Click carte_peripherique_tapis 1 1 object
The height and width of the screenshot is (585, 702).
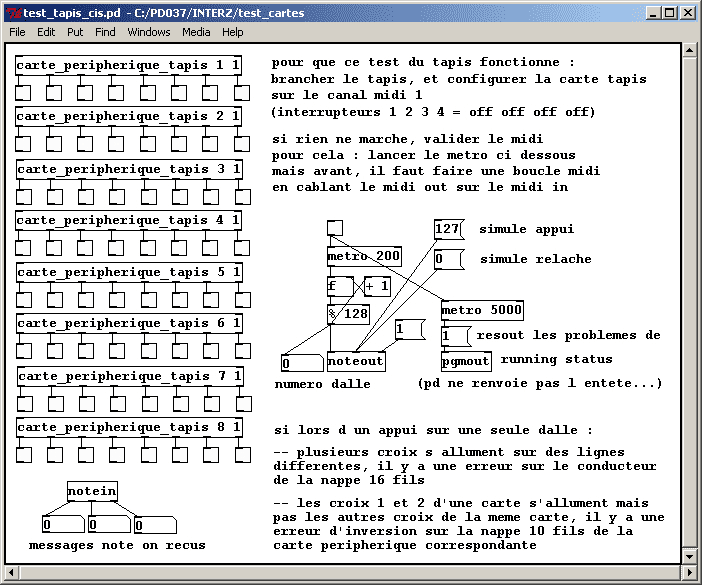pyautogui.click(x=128, y=65)
